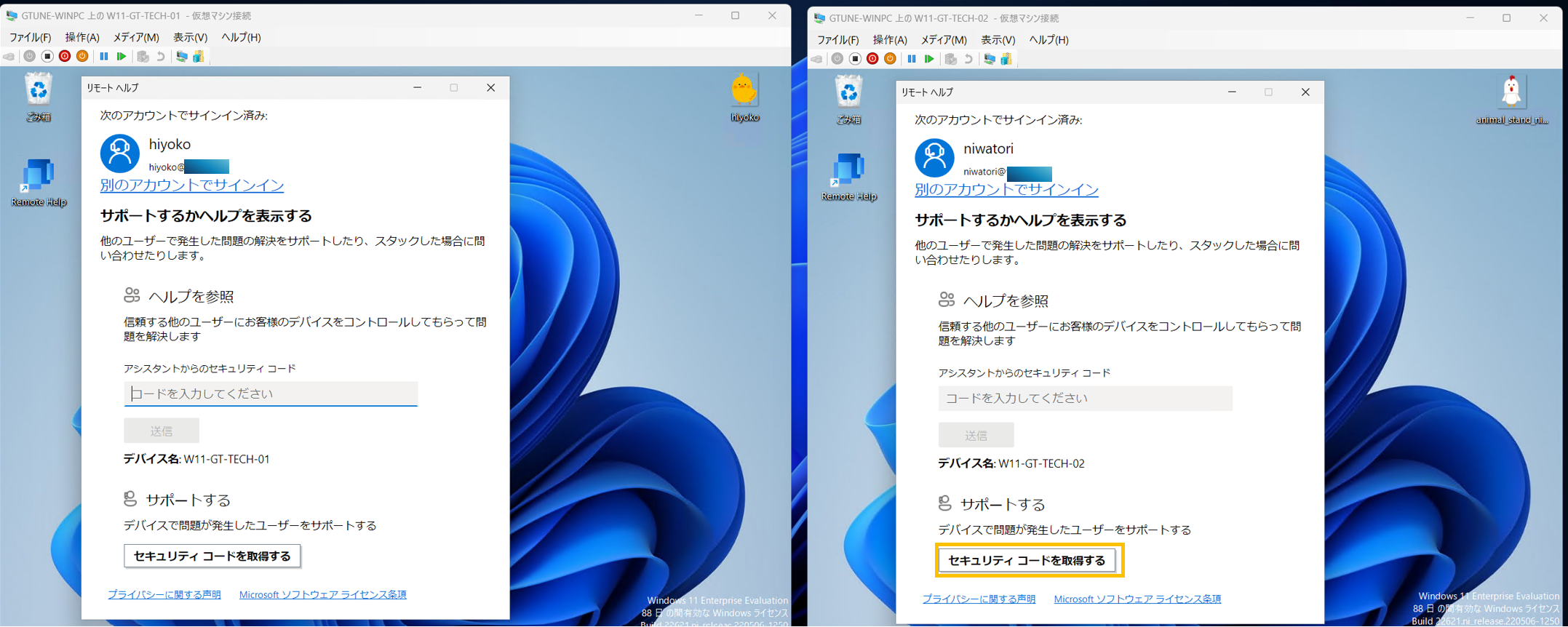Save TECH-01 VM state with orange power icon

point(82,56)
